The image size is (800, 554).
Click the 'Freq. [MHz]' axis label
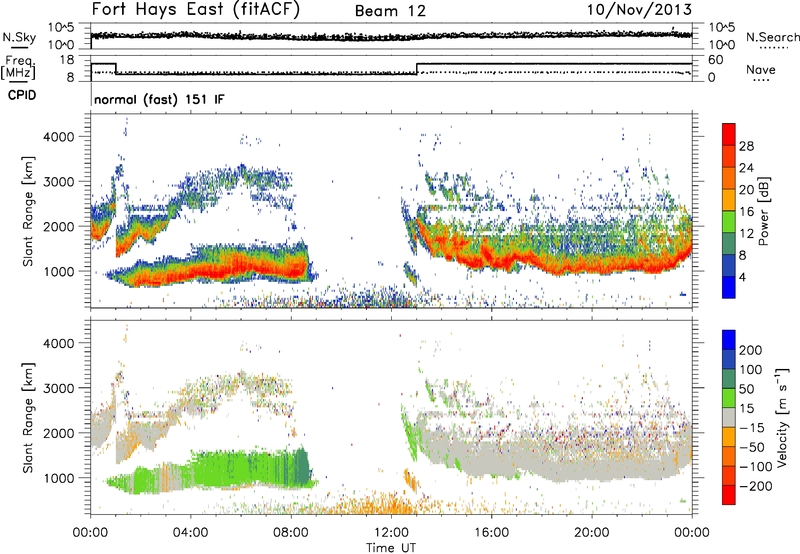pos(18,68)
